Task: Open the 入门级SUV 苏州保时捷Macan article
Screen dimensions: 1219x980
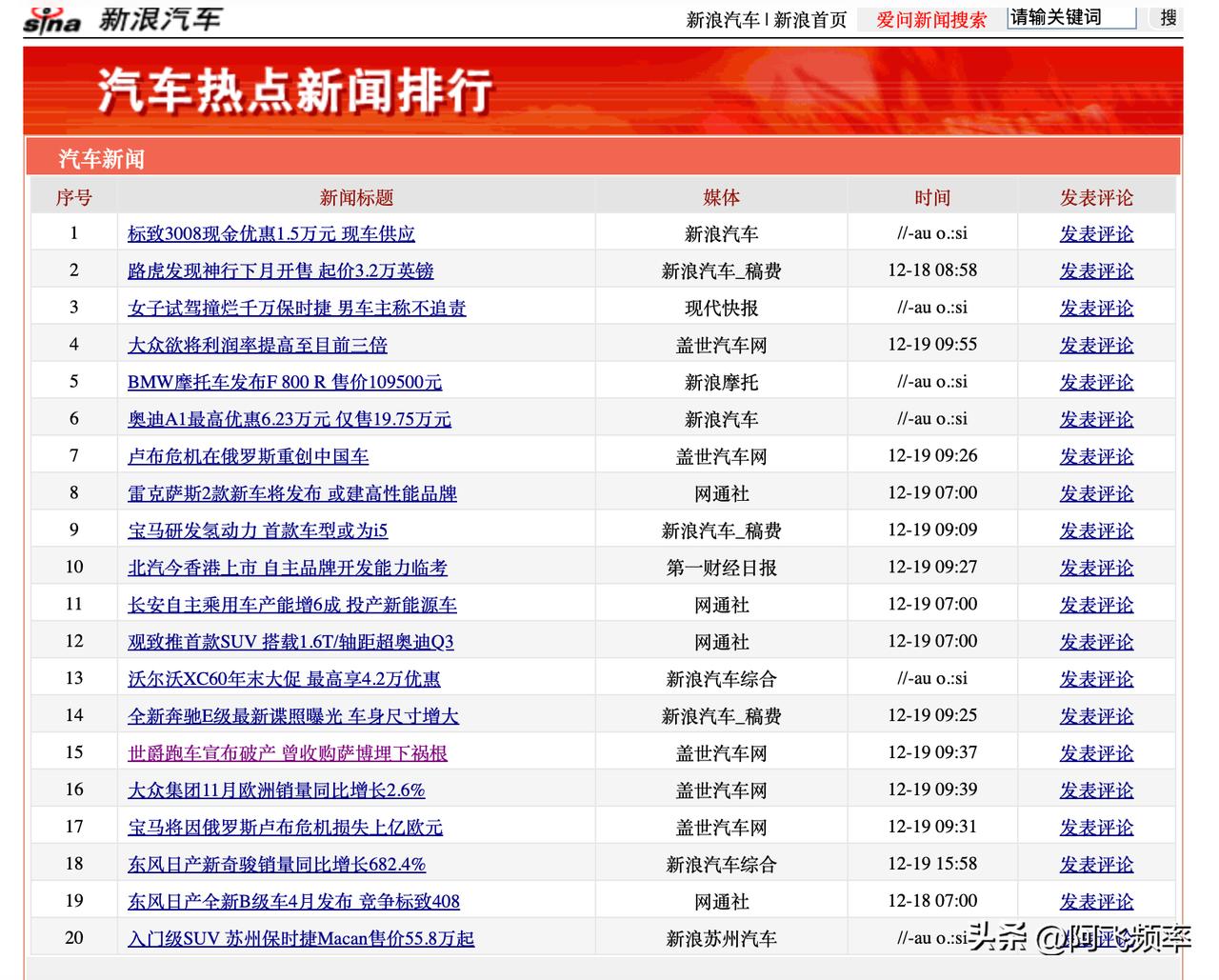Action: pyautogui.click(x=300, y=938)
